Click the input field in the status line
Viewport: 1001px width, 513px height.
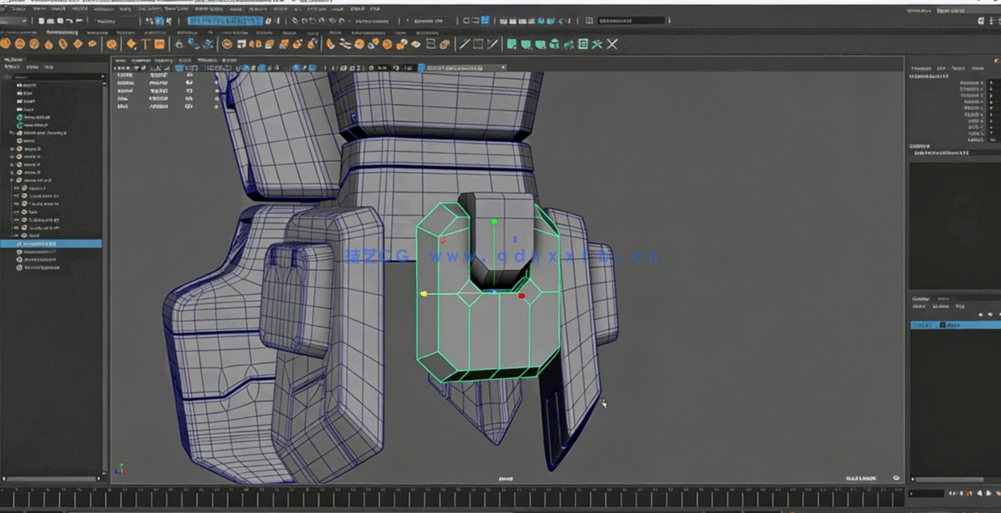pos(632,20)
